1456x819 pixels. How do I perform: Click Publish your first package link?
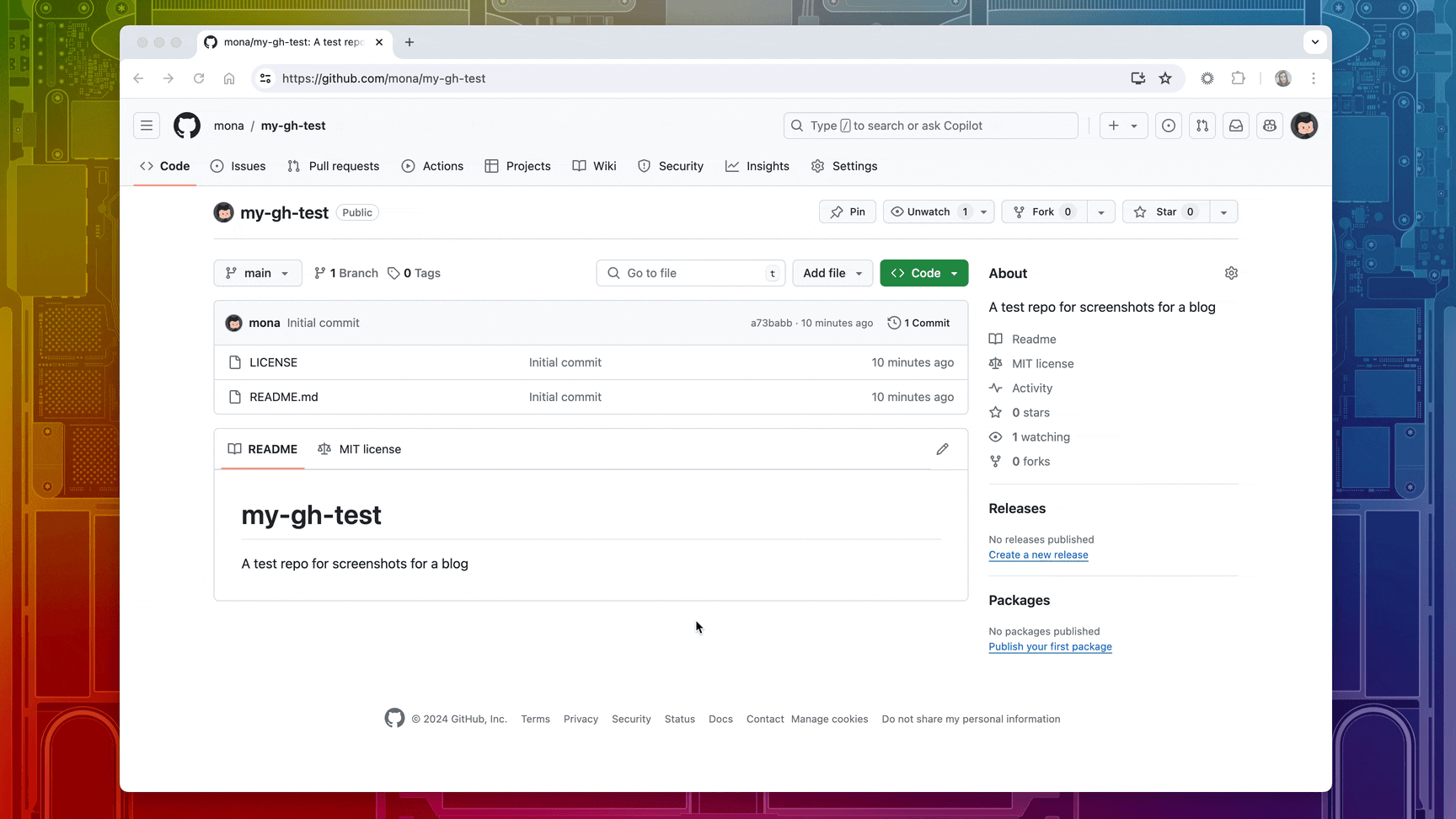click(1050, 646)
